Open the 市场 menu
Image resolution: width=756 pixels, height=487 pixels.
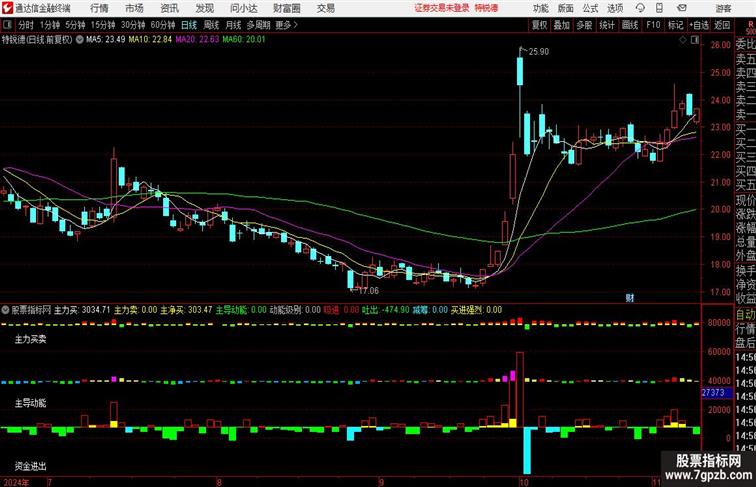click(x=135, y=8)
